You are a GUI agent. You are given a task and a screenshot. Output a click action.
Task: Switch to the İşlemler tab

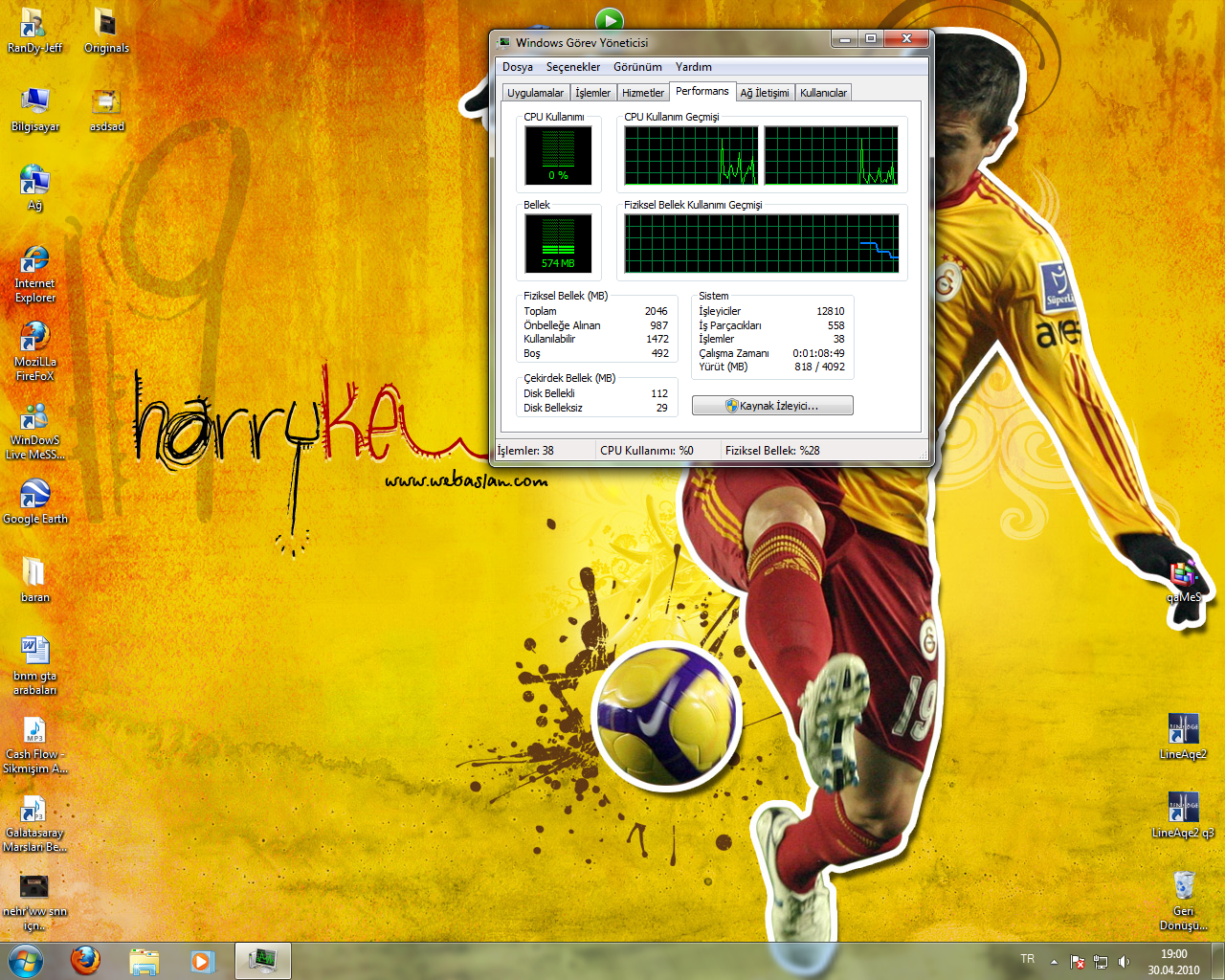coord(592,93)
